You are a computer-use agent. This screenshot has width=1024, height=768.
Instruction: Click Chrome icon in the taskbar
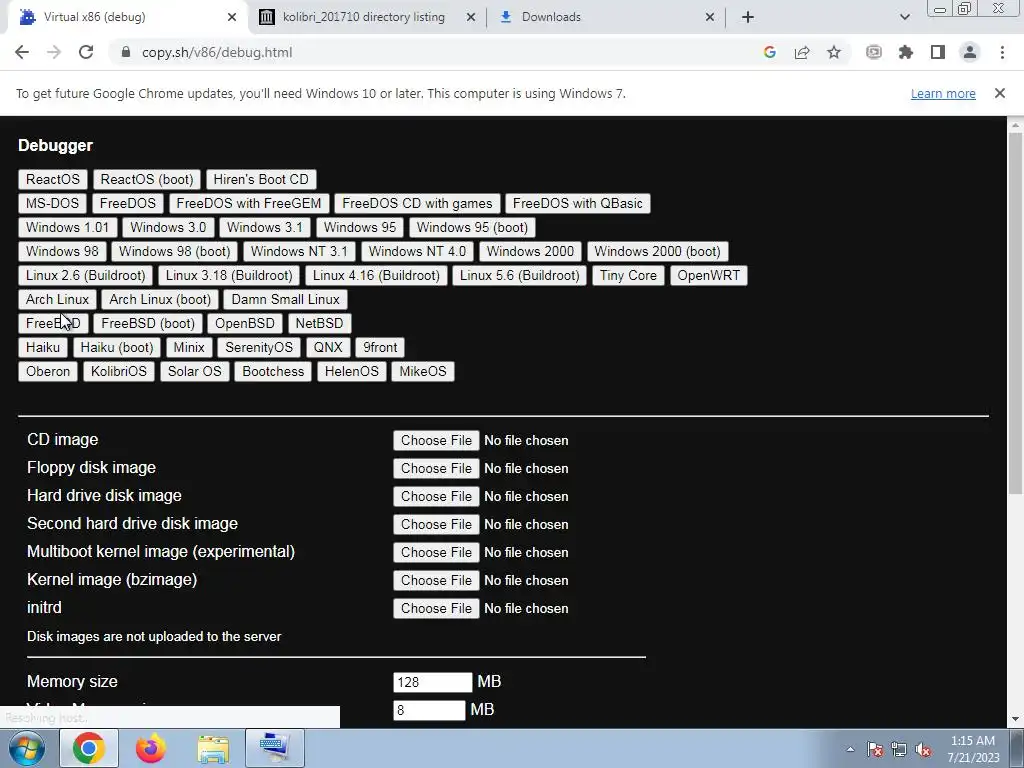[89, 748]
